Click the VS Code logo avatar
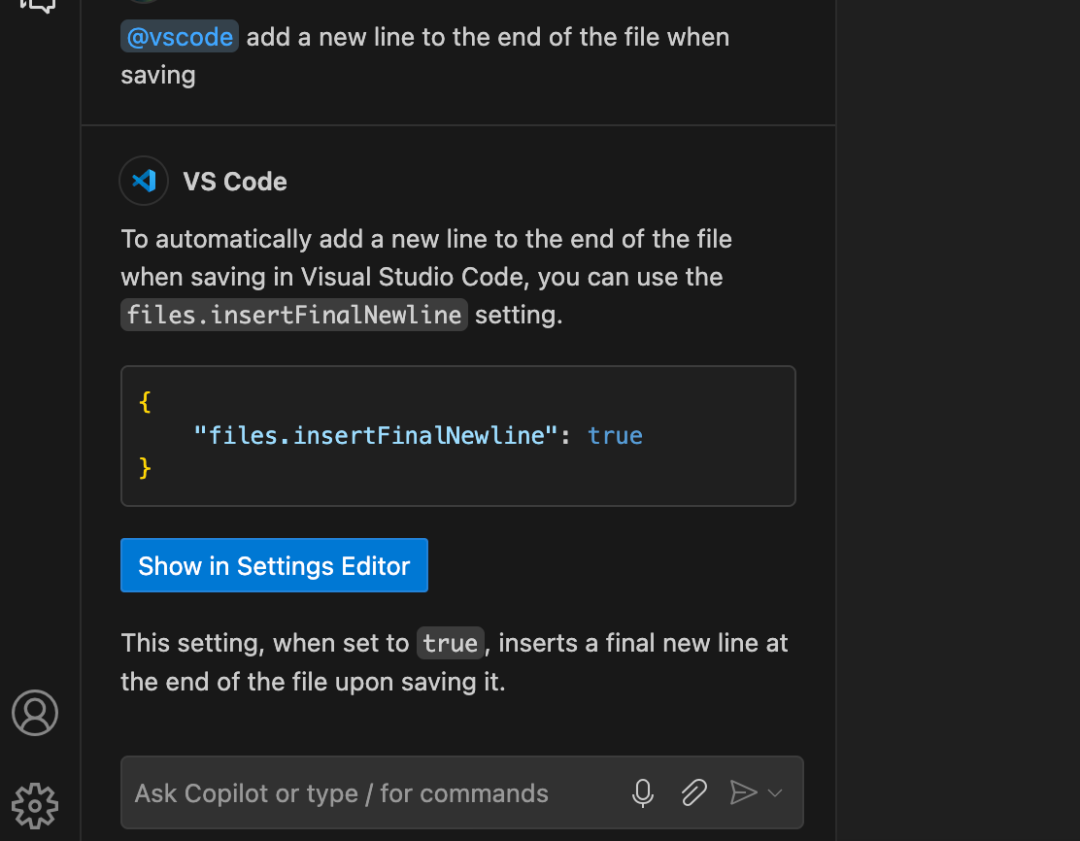The height and width of the screenshot is (841, 1080). coord(144,181)
